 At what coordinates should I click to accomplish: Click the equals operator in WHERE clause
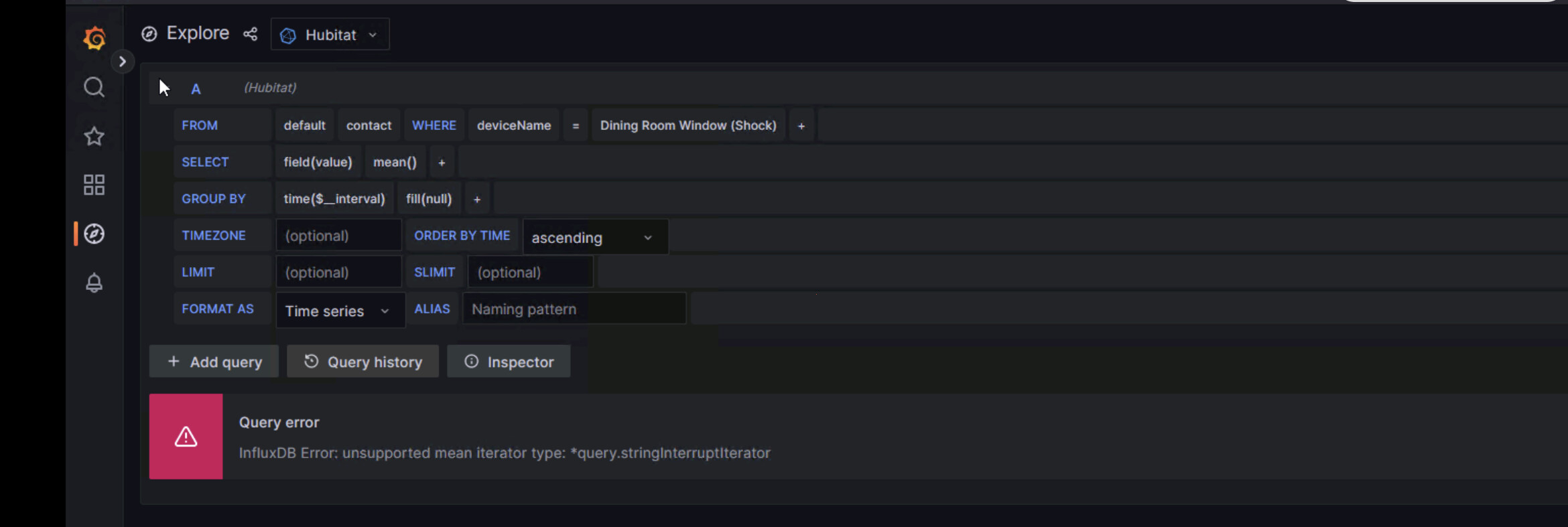click(x=576, y=125)
